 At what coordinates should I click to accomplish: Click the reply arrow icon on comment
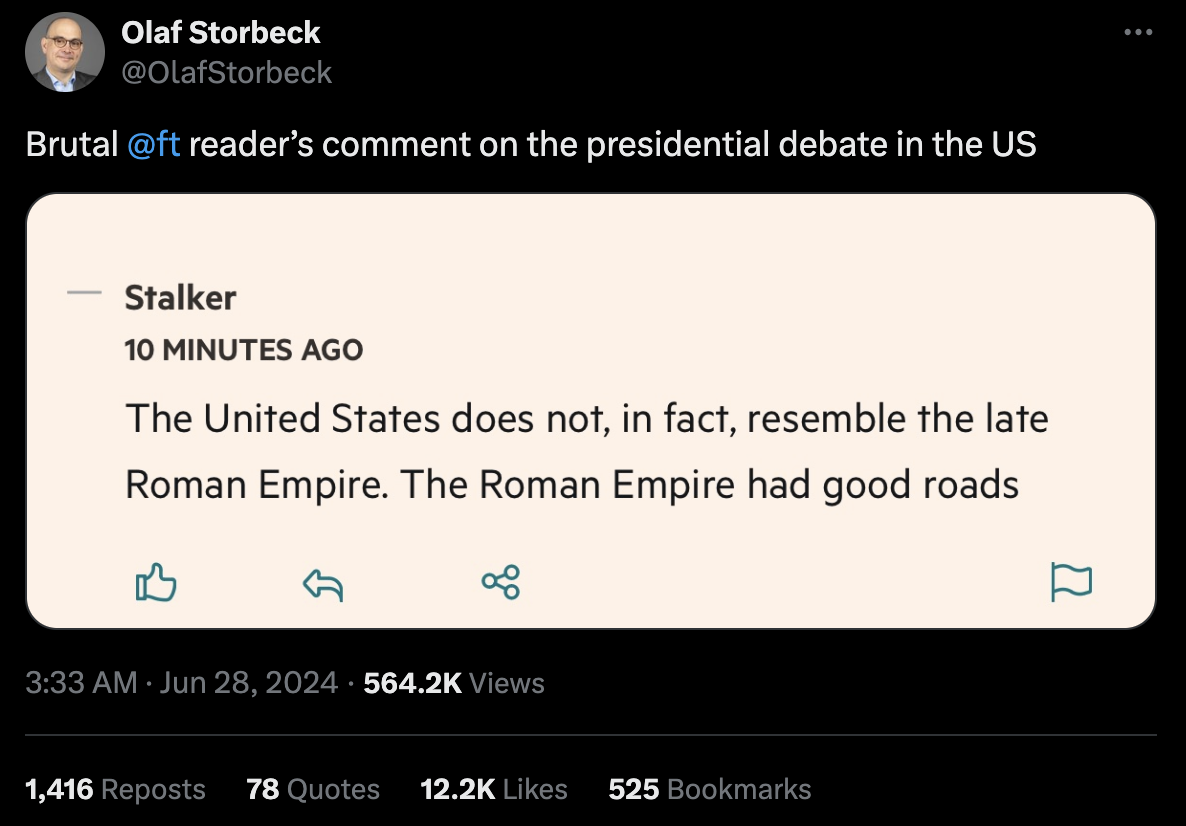323,583
